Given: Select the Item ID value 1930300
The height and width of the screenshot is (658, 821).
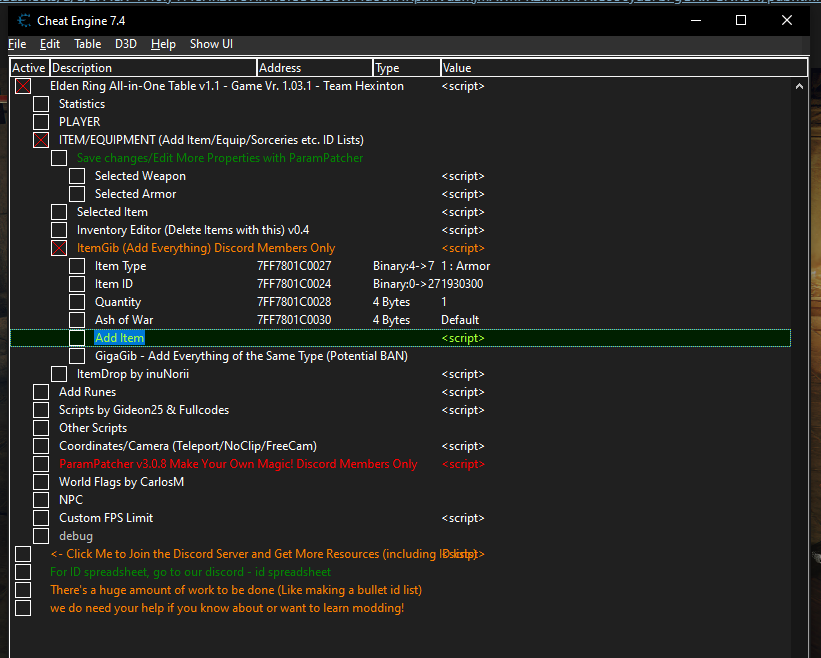Looking at the screenshot, I should pos(462,284).
